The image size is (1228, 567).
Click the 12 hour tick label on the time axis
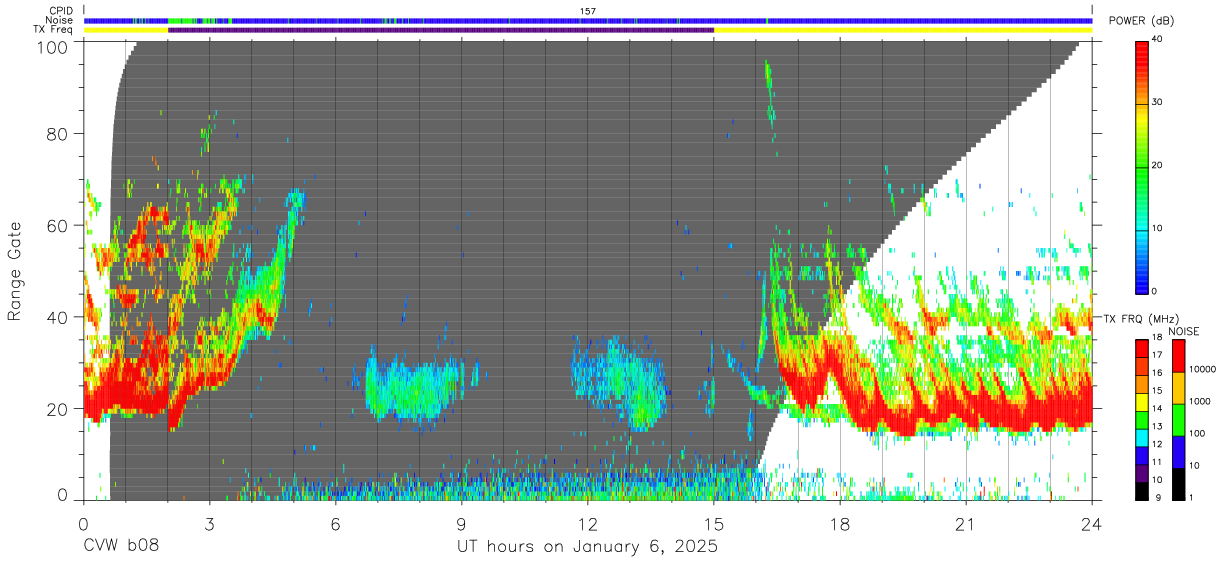pos(587,524)
